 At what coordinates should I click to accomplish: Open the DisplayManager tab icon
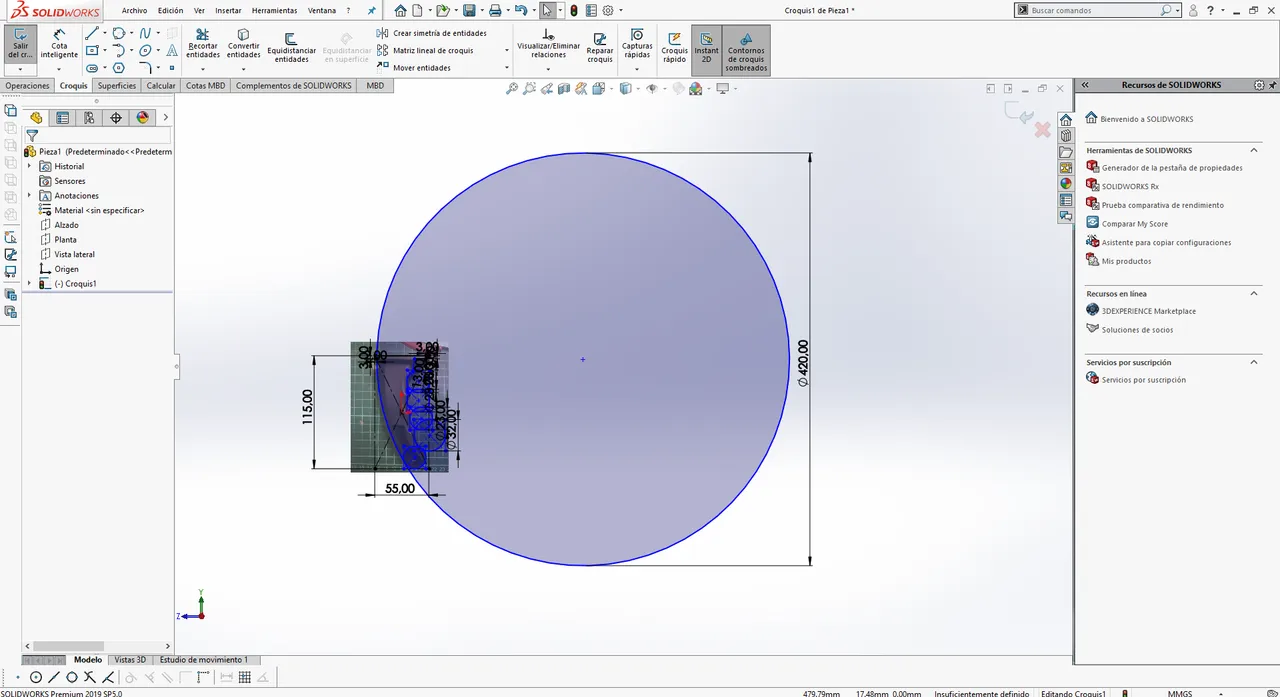(142, 118)
